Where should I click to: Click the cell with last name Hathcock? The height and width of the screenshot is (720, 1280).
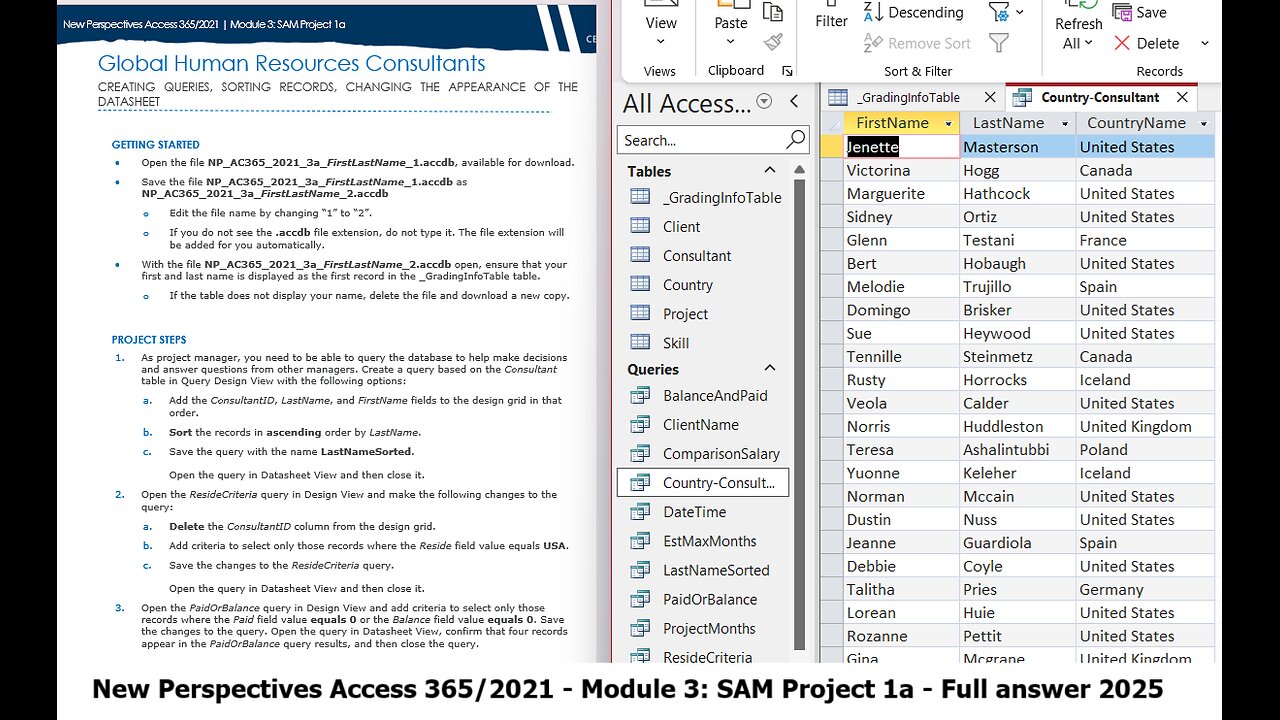(x=1018, y=193)
